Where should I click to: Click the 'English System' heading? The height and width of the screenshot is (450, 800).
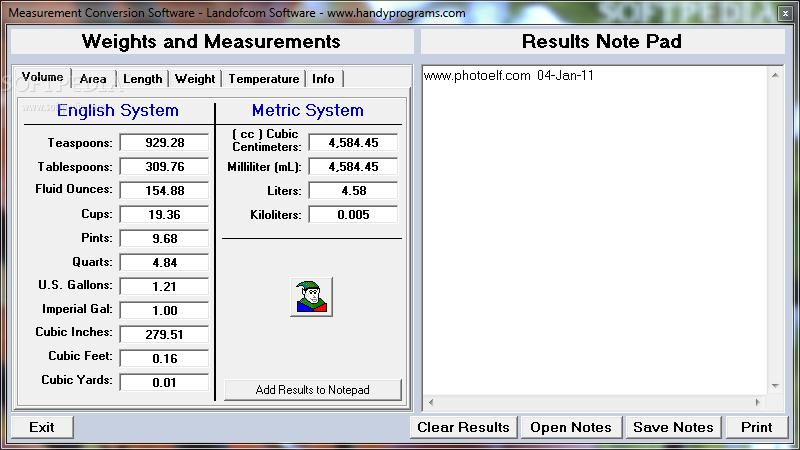coord(117,110)
